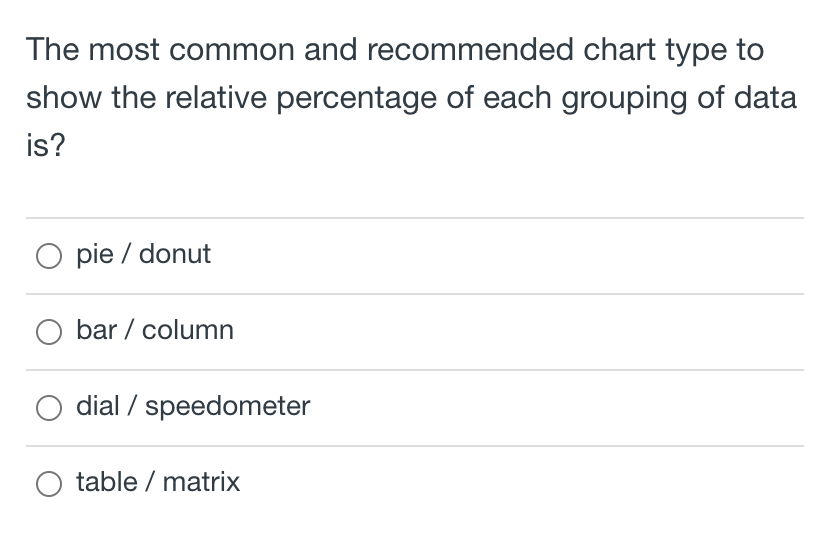Click the word "donut" in first option
The image size is (824, 546).
pyautogui.click(x=175, y=255)
